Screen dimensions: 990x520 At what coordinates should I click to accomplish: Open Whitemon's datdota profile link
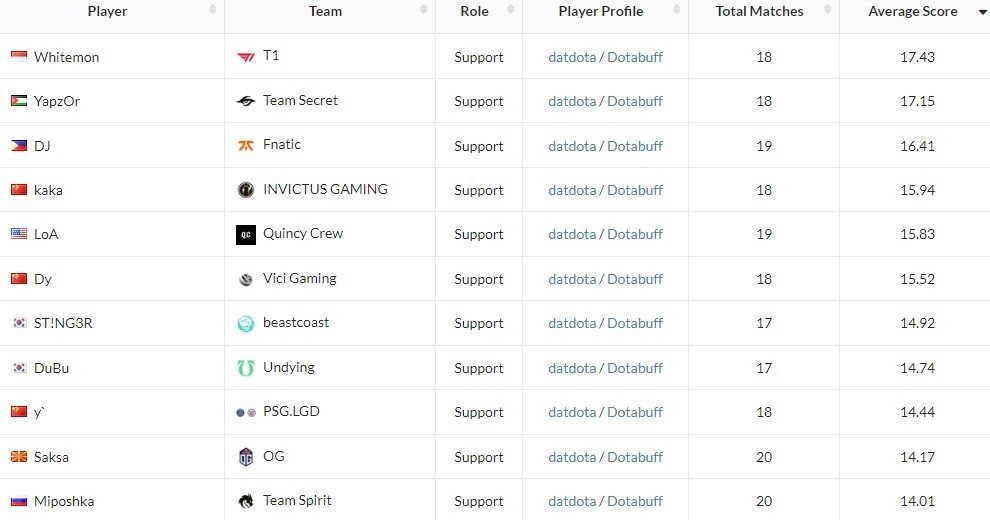572,57
